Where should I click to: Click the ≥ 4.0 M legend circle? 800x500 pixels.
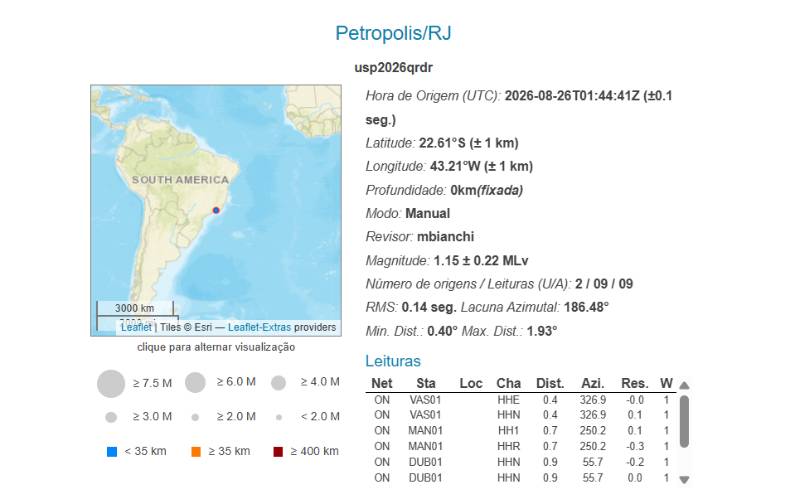[278, 383]
